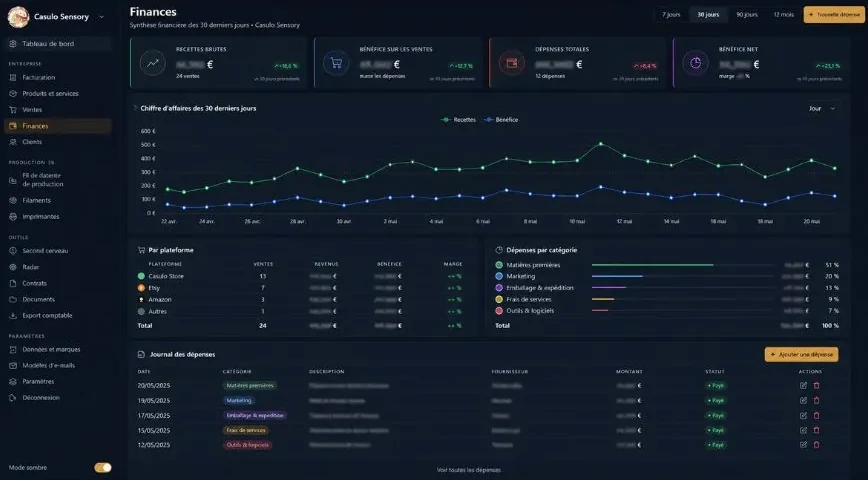The height and width of the screenshot is (480, 868).
Task: Click the Déconnexion logout icon
Action: click(13, 398)
